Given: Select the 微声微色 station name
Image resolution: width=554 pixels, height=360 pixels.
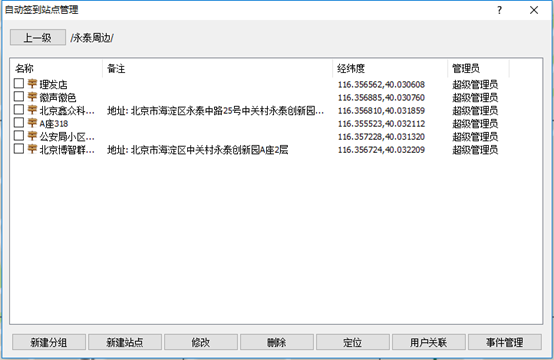Looking at the screenshot, I should tap(58, 98).
